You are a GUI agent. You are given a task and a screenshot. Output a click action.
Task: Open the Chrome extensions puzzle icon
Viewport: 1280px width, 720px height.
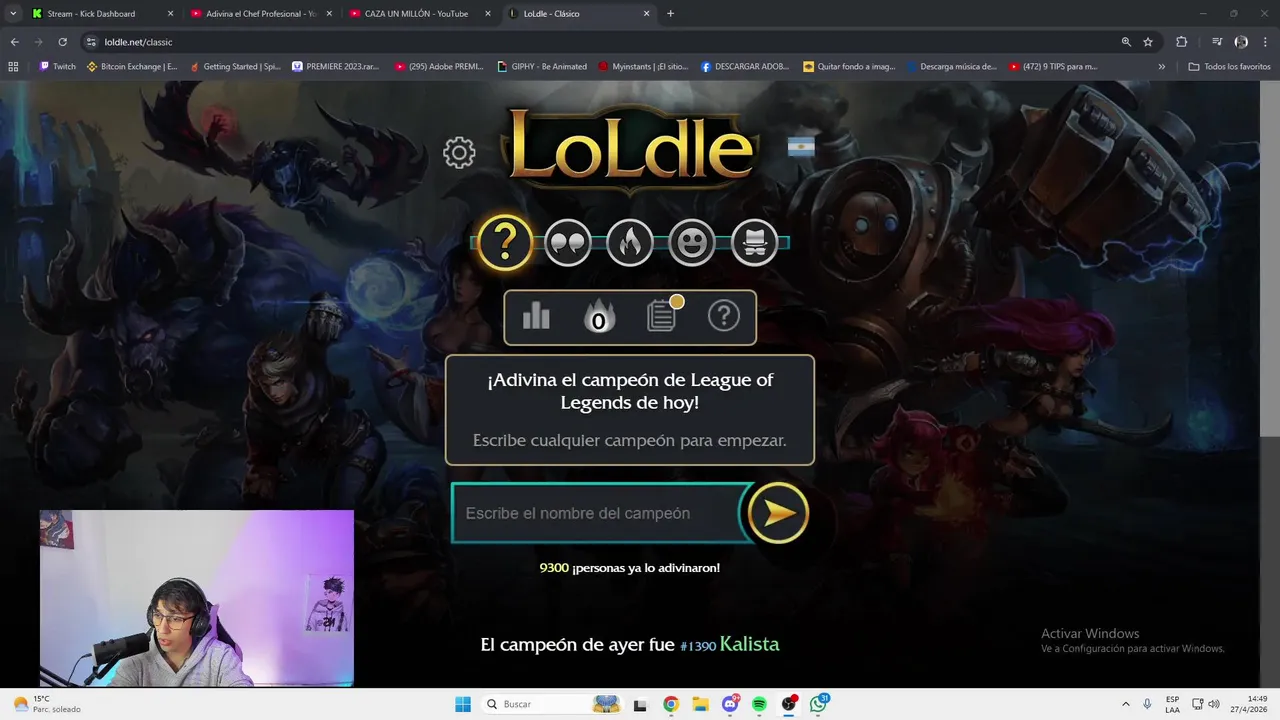pyautogui.click(x=1182, y=42)
